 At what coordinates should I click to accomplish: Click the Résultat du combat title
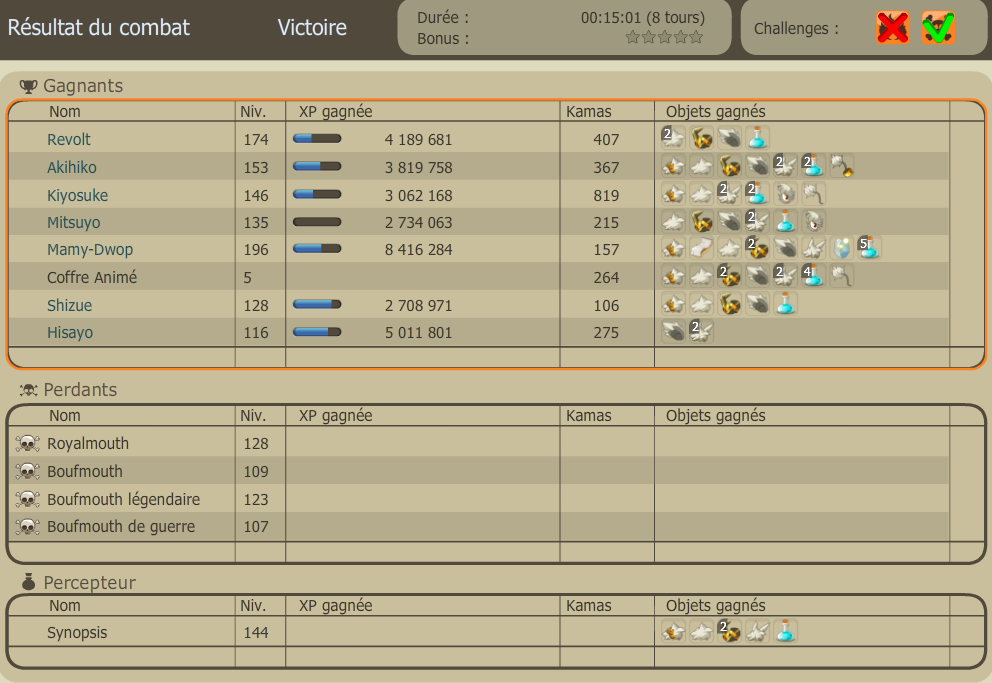(98, 28)
